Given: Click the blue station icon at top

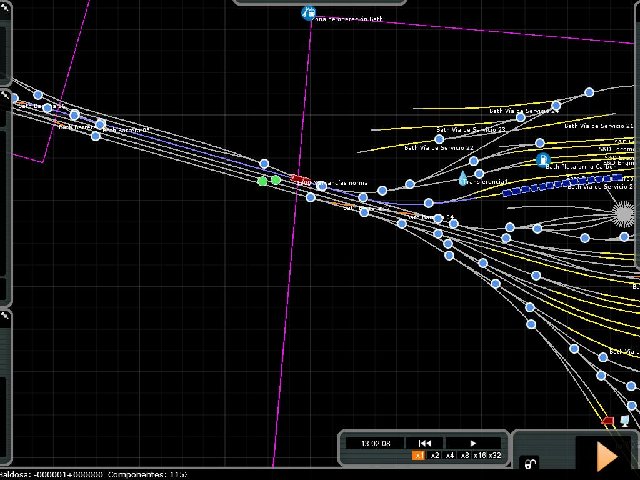Looking at the screenshot, I should 308,13.
